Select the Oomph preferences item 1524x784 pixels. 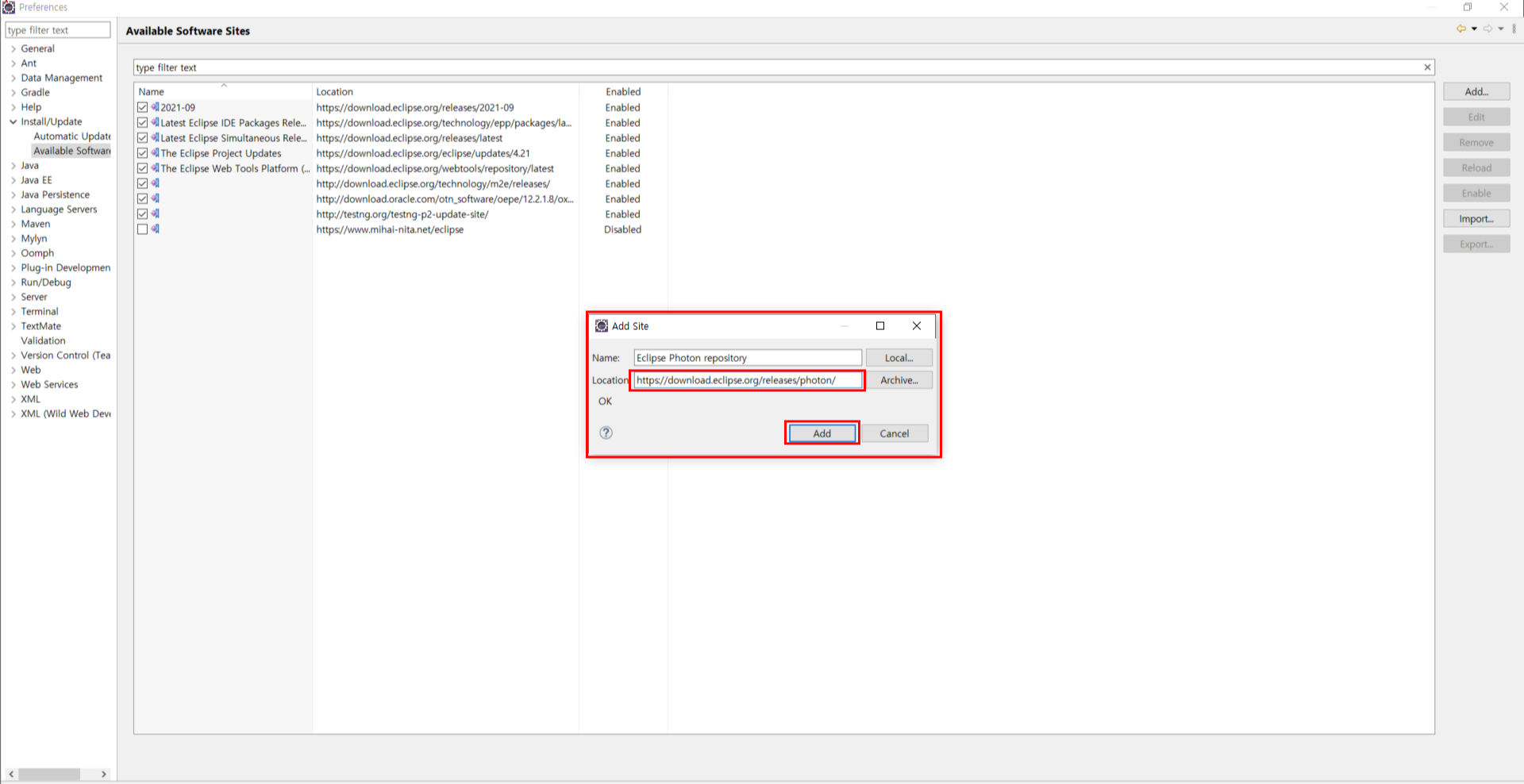(37, 253)
